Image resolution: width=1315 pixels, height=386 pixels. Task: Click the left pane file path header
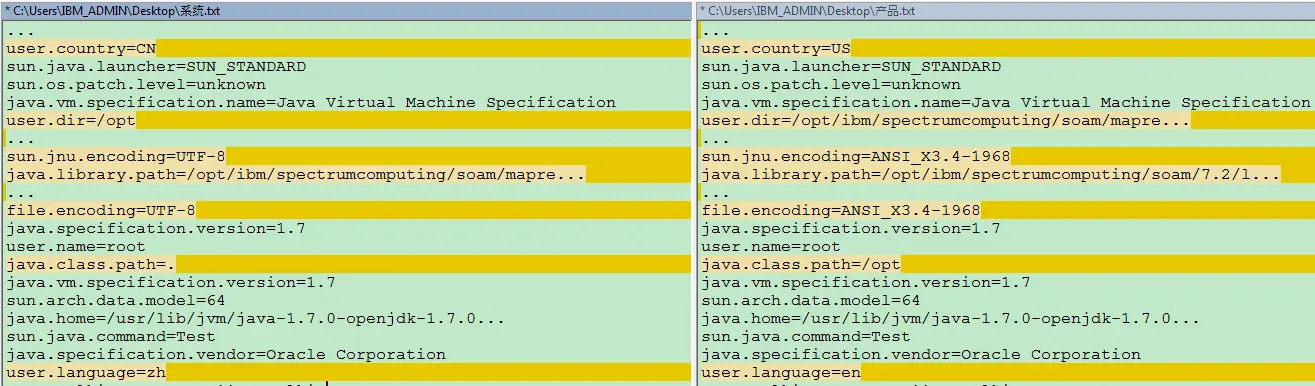[345, 10]
